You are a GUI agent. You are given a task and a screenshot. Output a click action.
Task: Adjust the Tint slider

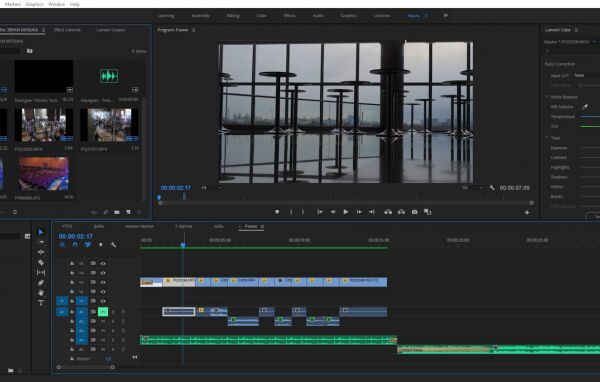point(590,126)
